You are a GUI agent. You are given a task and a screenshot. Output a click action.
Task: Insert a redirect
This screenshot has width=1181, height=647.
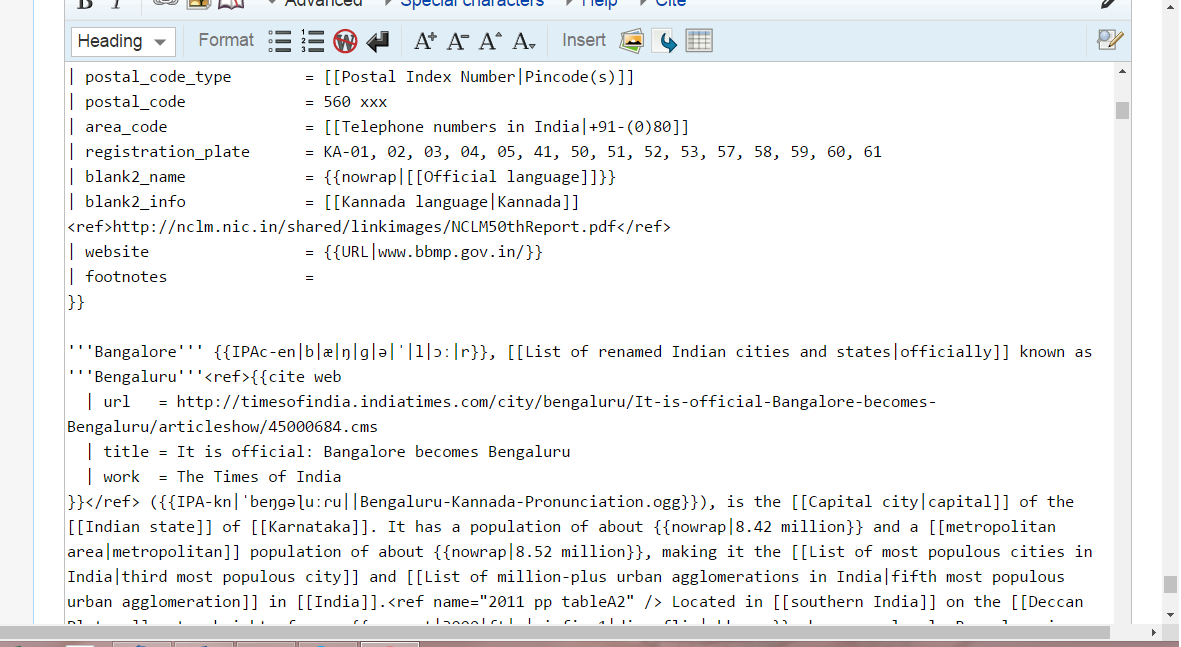pyautogui.click(x=665, y=41)
